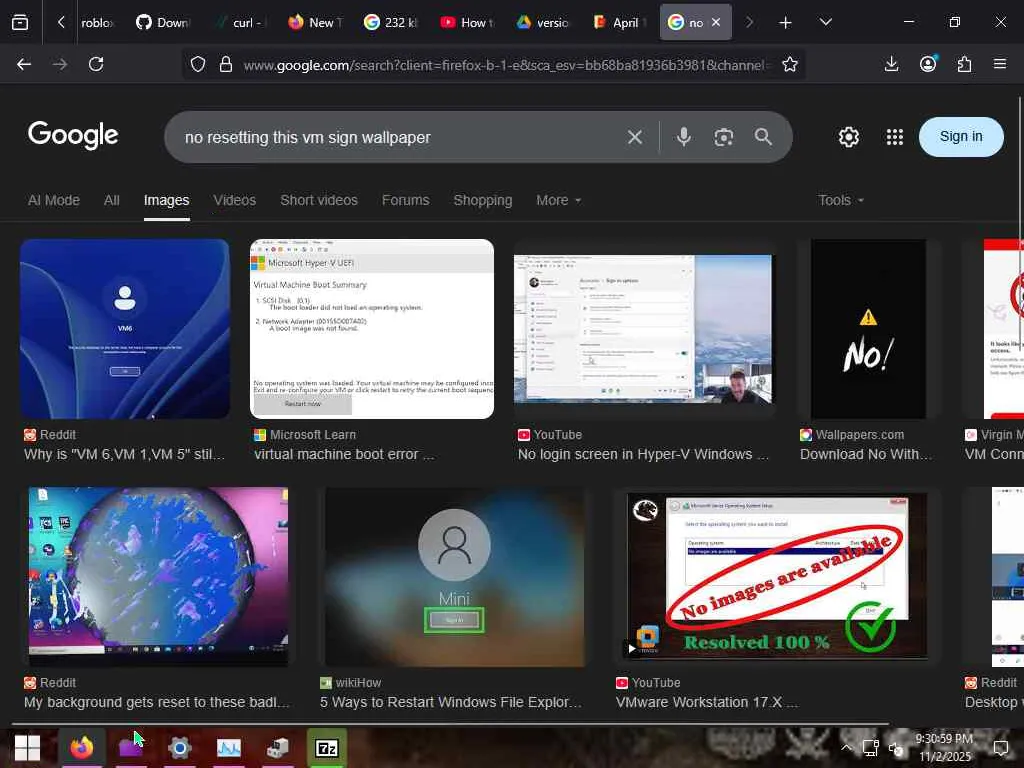Open the black No! wallpaper image
This screenshot has height=768, width=1024.
(x=869, y=328)
